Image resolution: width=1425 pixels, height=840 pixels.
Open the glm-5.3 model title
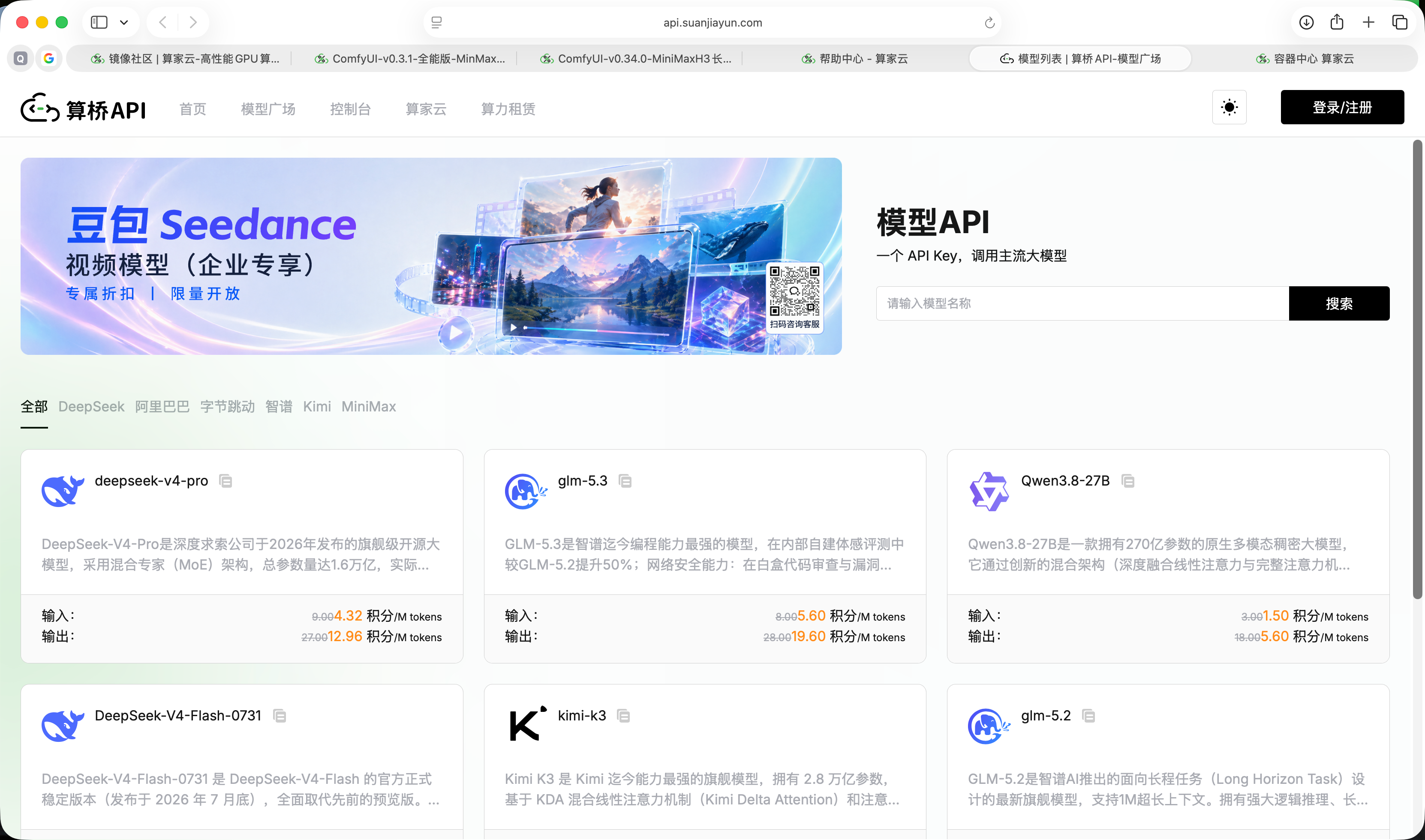(x=583, y=480)
